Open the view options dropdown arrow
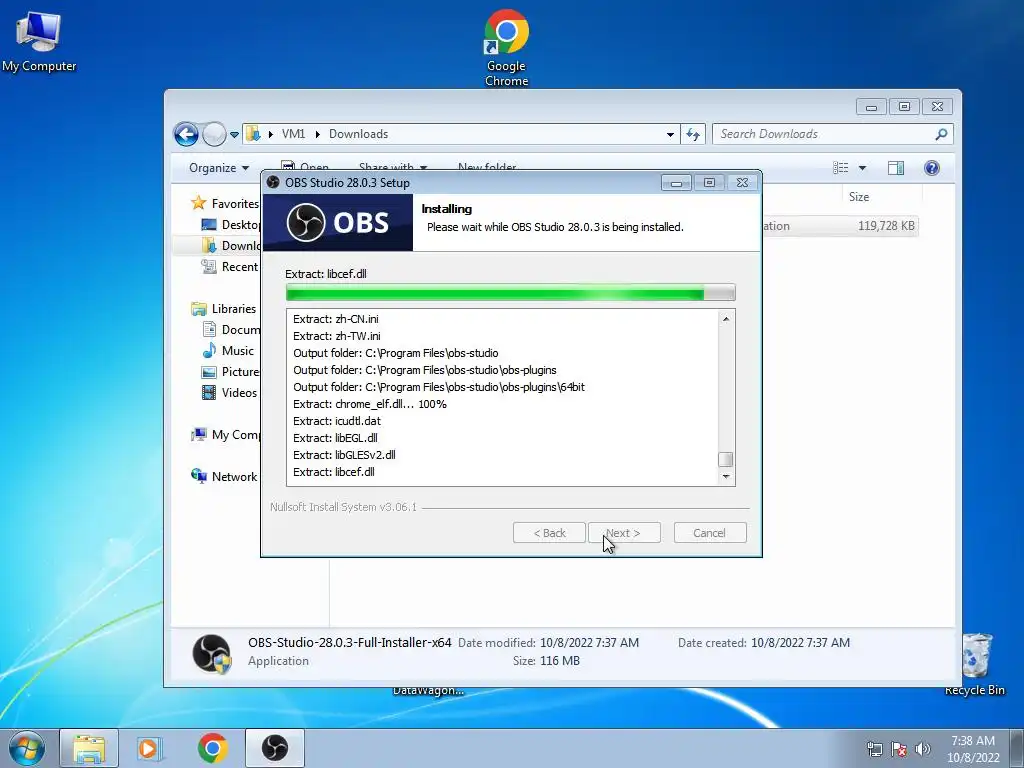This screenshot has width=1024, height=768. [862, 168]
